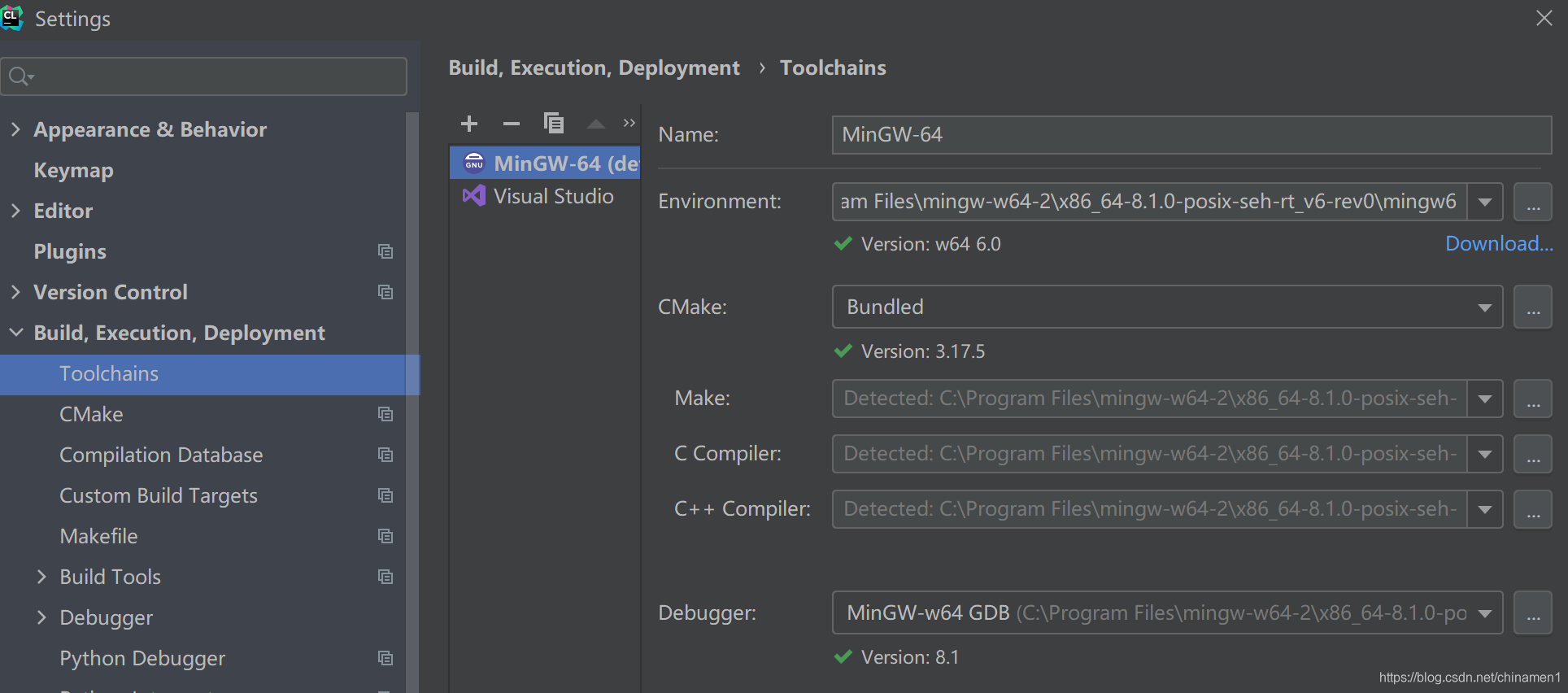Click the GNU icon next to MinGW-64
1568x693 pixels.
click(x=474, y=163)
